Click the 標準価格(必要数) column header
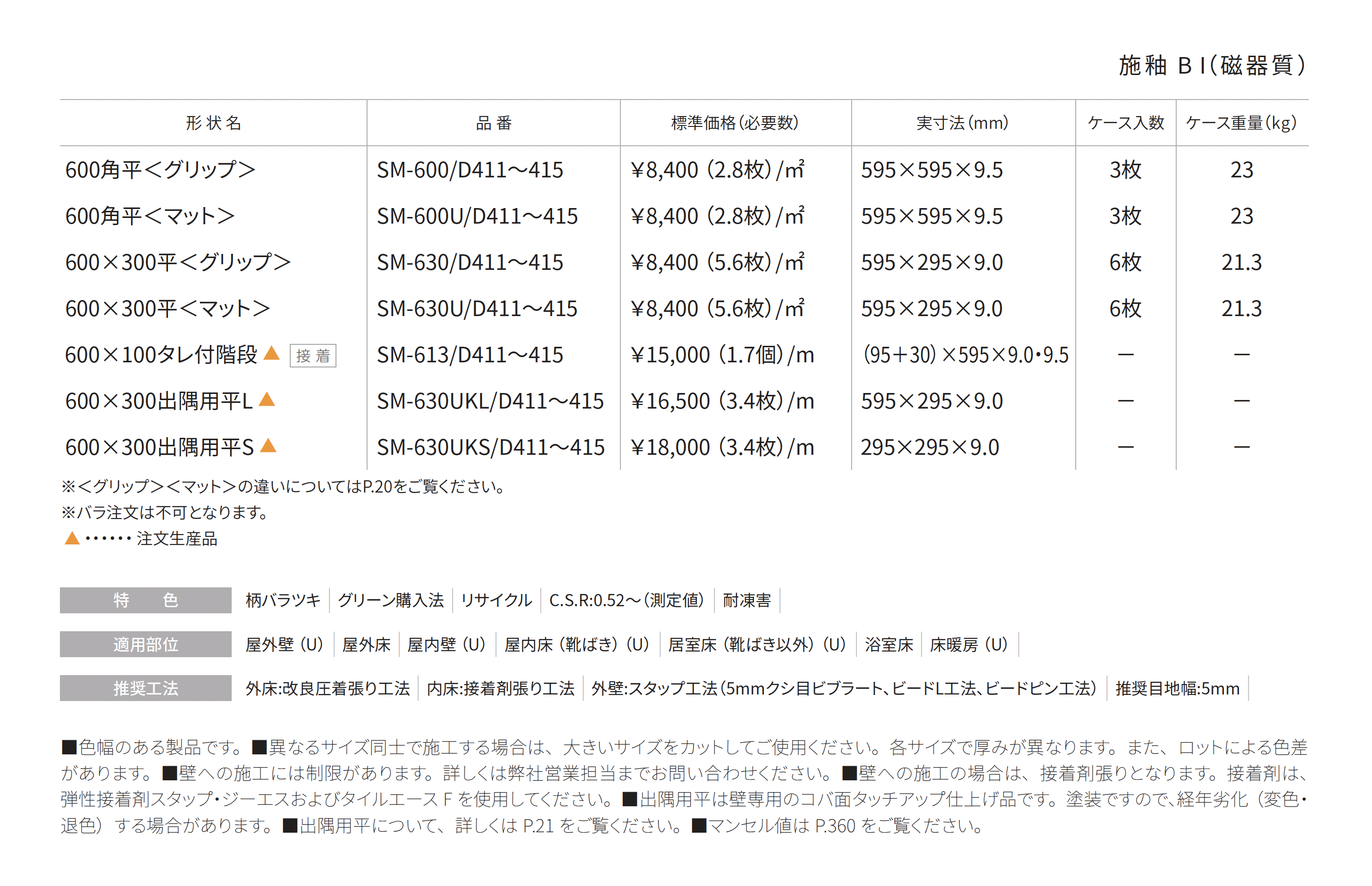Image resolution: width=1372 pixels, height=886 pixels. click(735, 123)
